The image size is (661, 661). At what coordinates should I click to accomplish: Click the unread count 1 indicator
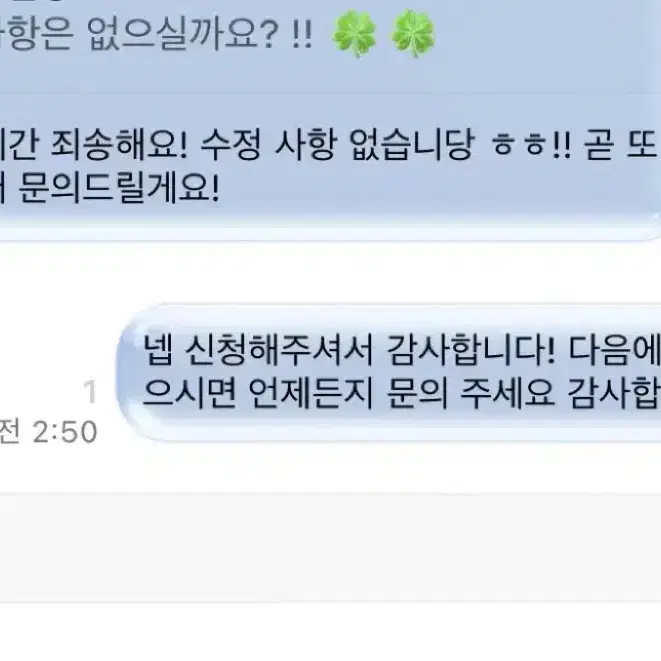(x=90, y=392)
